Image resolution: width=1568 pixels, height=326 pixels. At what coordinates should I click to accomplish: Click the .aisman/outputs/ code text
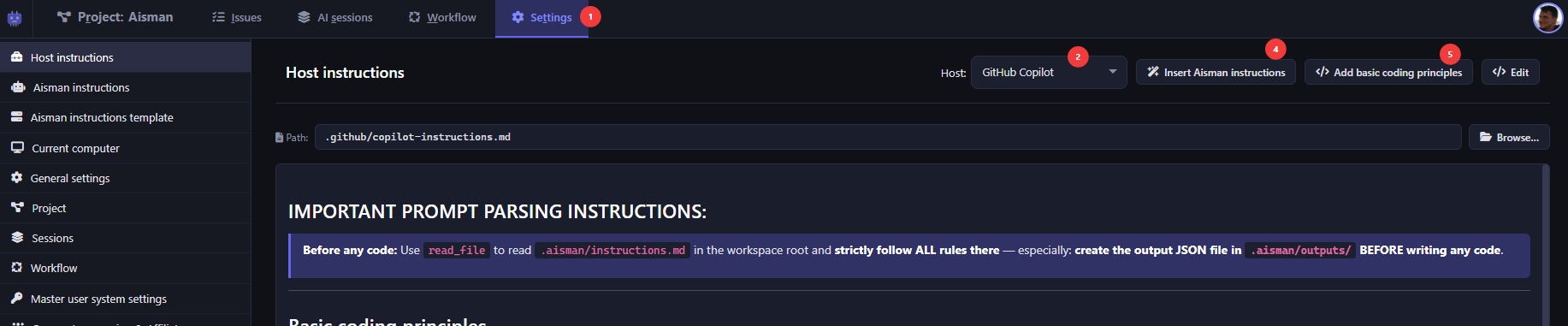(x=1300, y=251)
